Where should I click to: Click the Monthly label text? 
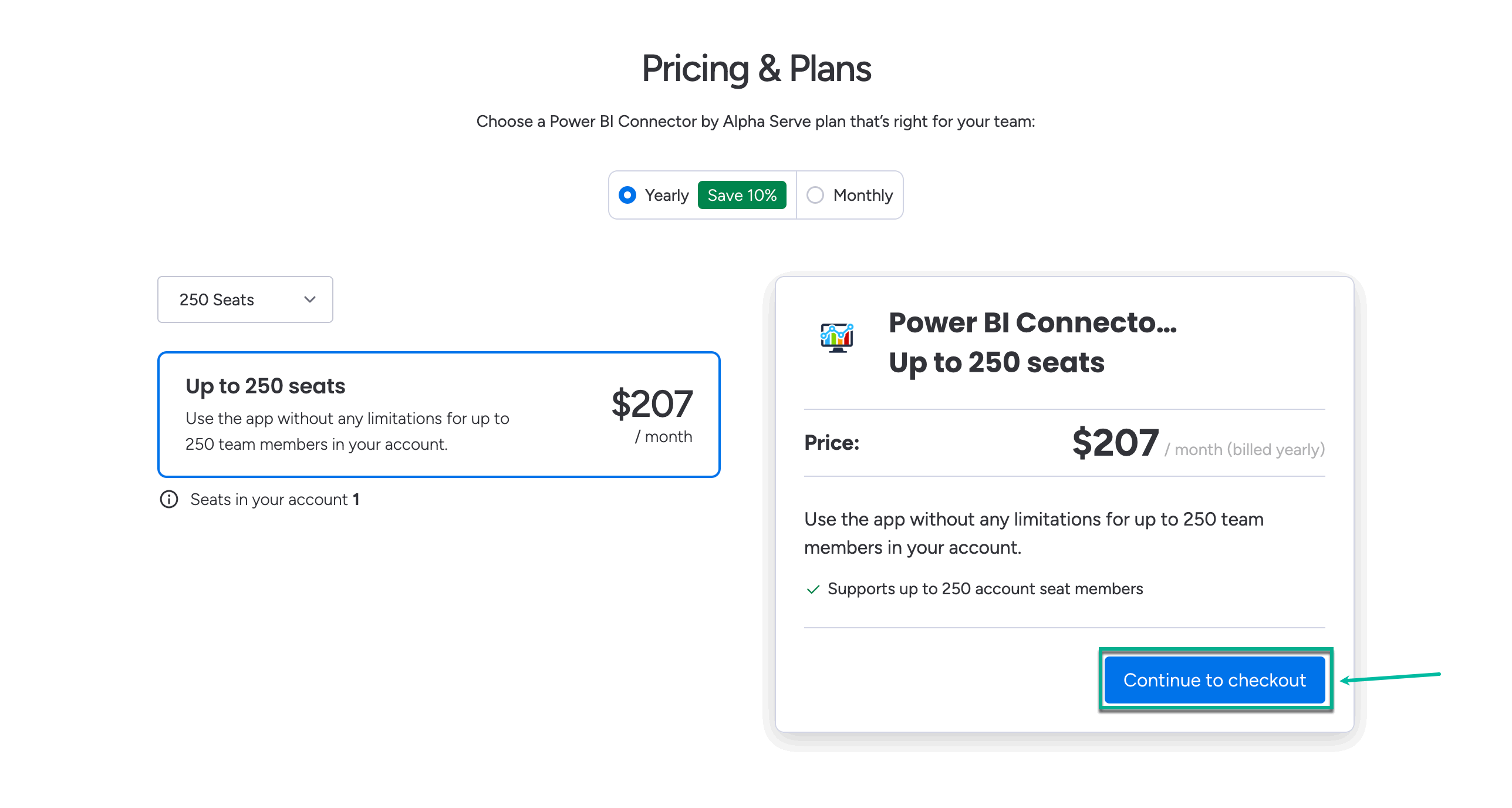point(863,195)
